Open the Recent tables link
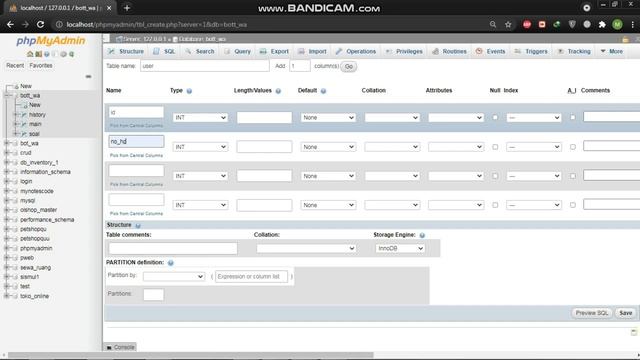Image resolution: width=640 pixels, height=360 pixels. (15, 65)
